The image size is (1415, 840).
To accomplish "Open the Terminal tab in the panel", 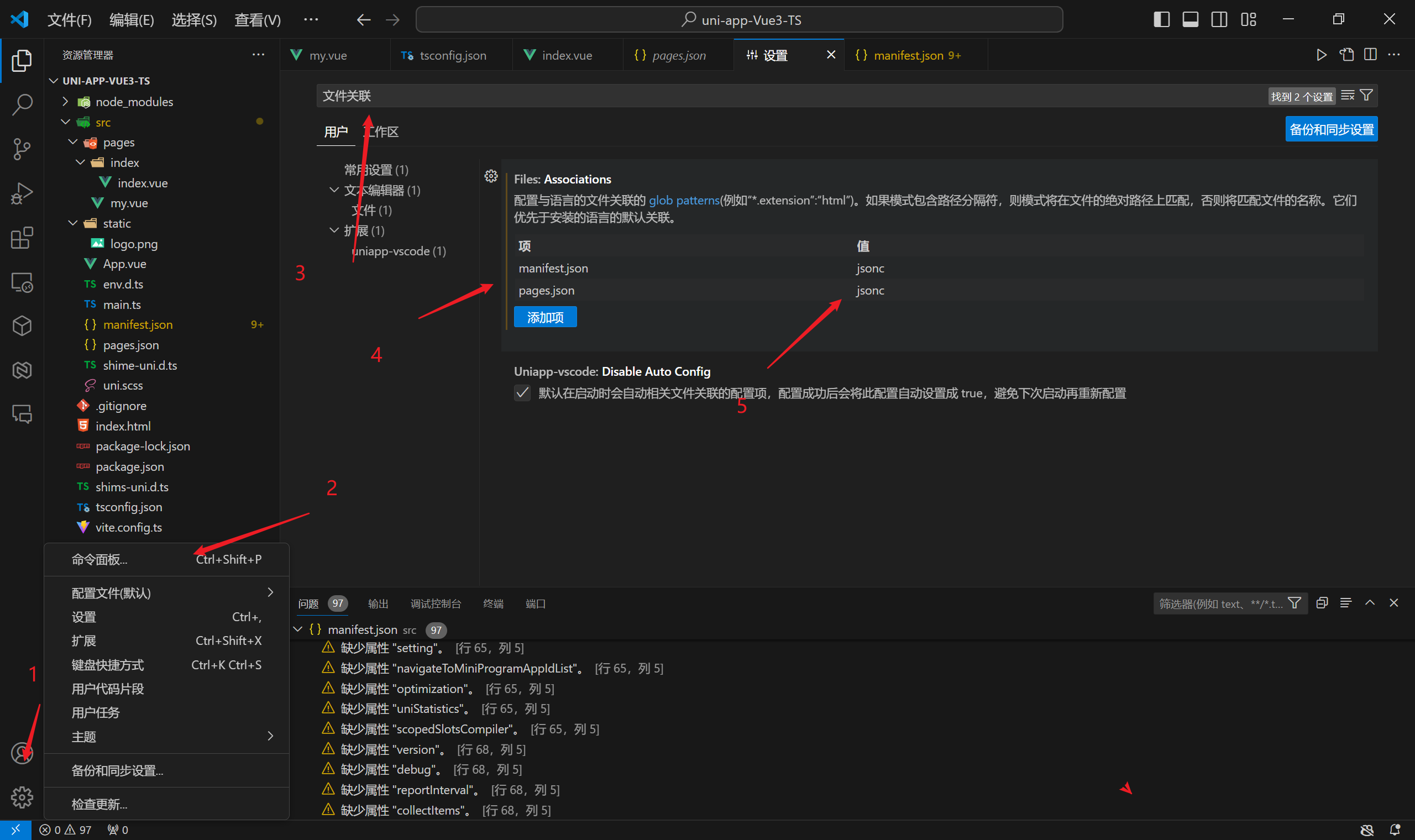I will point(493,603).
